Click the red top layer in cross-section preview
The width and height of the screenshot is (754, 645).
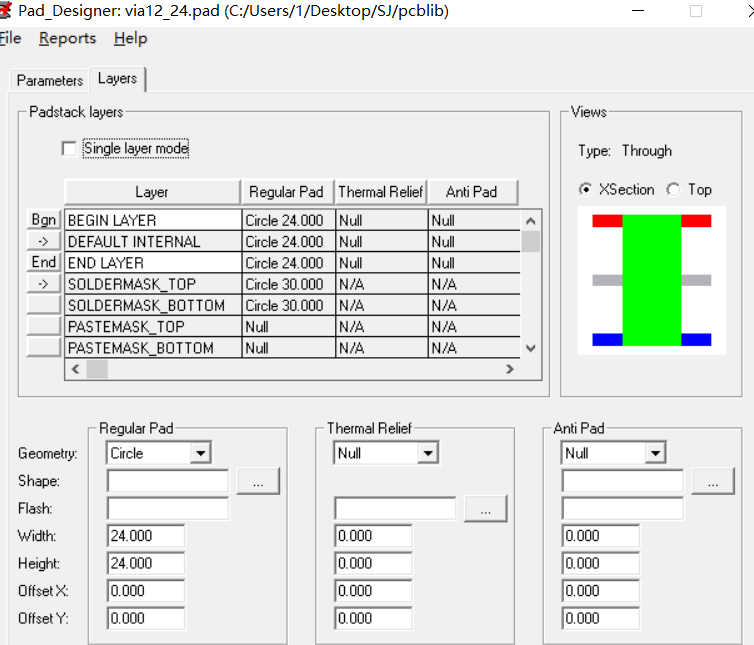[x=607, y=221]
